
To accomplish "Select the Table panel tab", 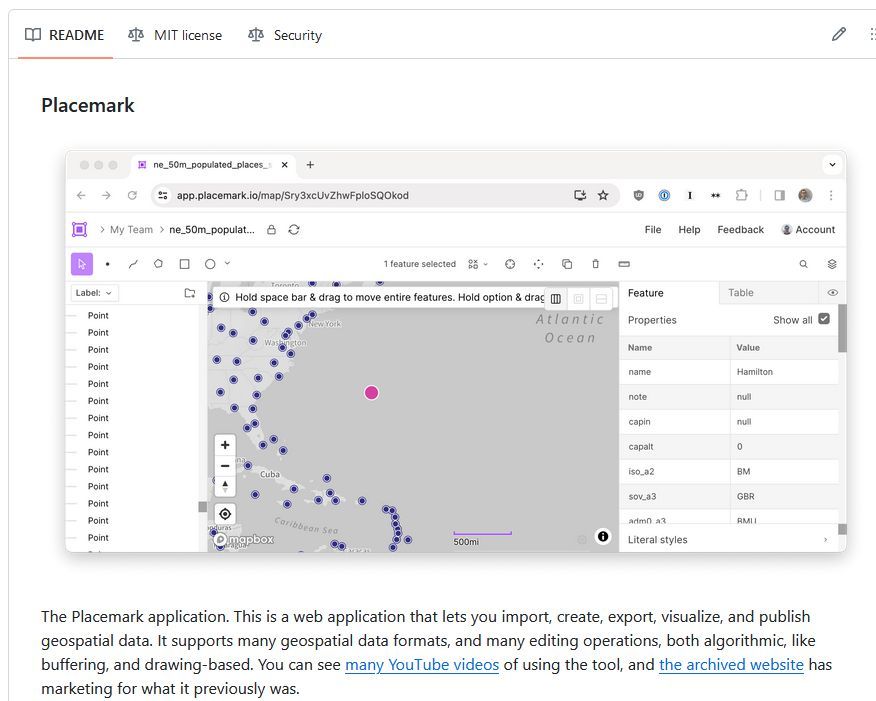I will pos(768,293).
